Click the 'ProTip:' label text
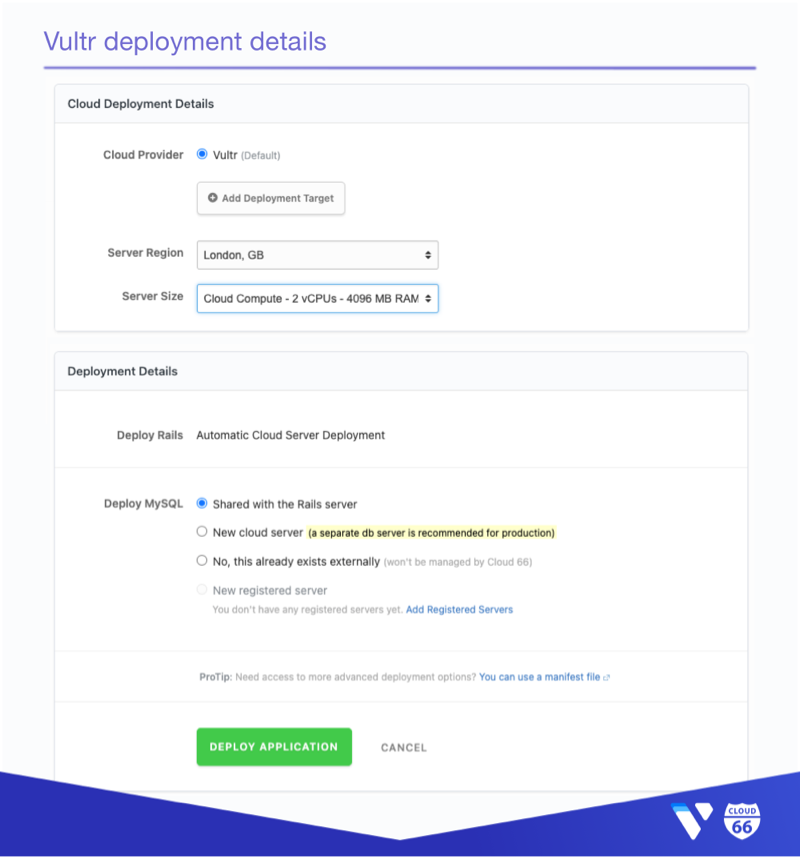 click(x=216, y=677)
